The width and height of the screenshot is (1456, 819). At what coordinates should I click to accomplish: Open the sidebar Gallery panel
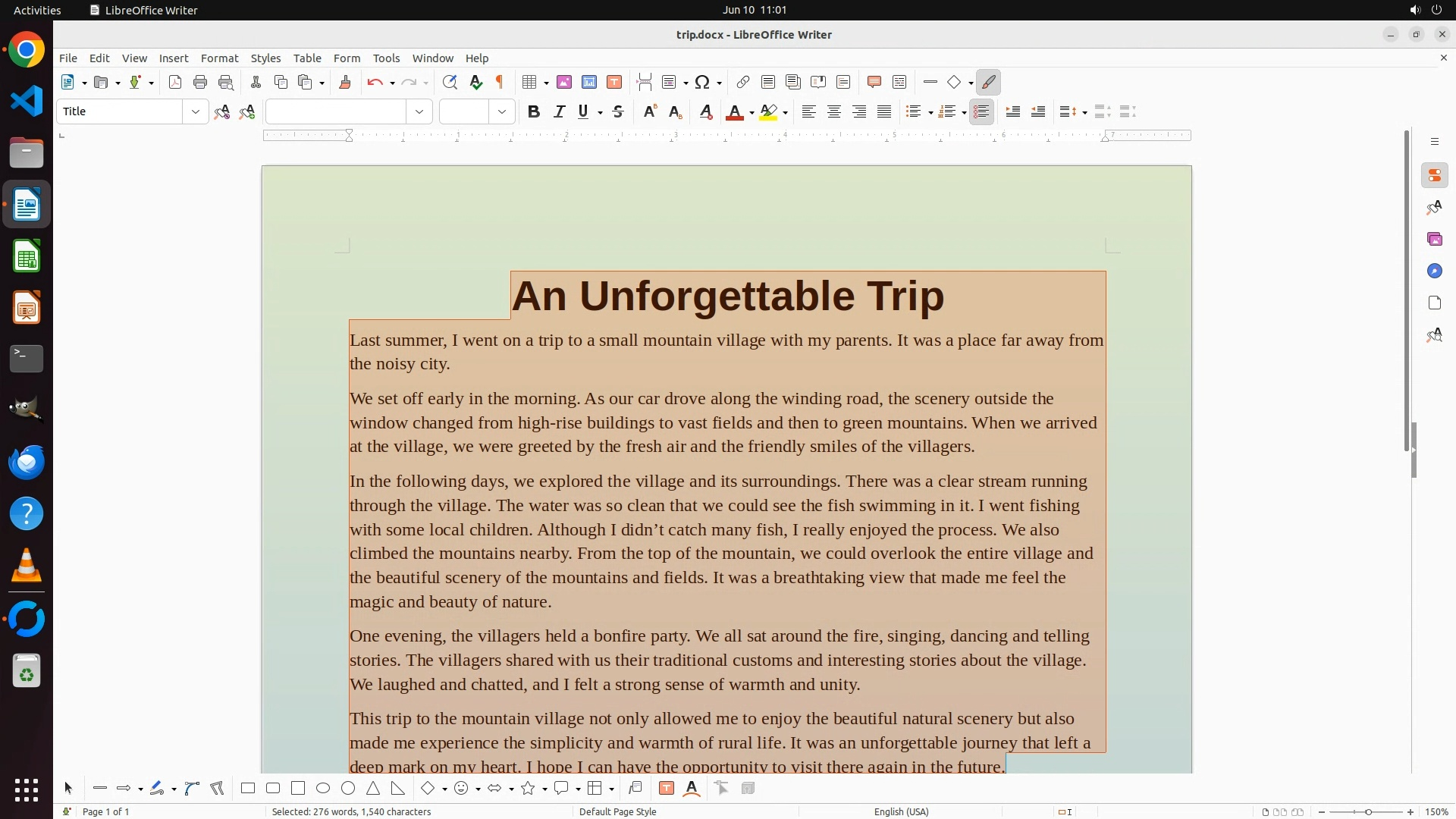[1434, 240]
